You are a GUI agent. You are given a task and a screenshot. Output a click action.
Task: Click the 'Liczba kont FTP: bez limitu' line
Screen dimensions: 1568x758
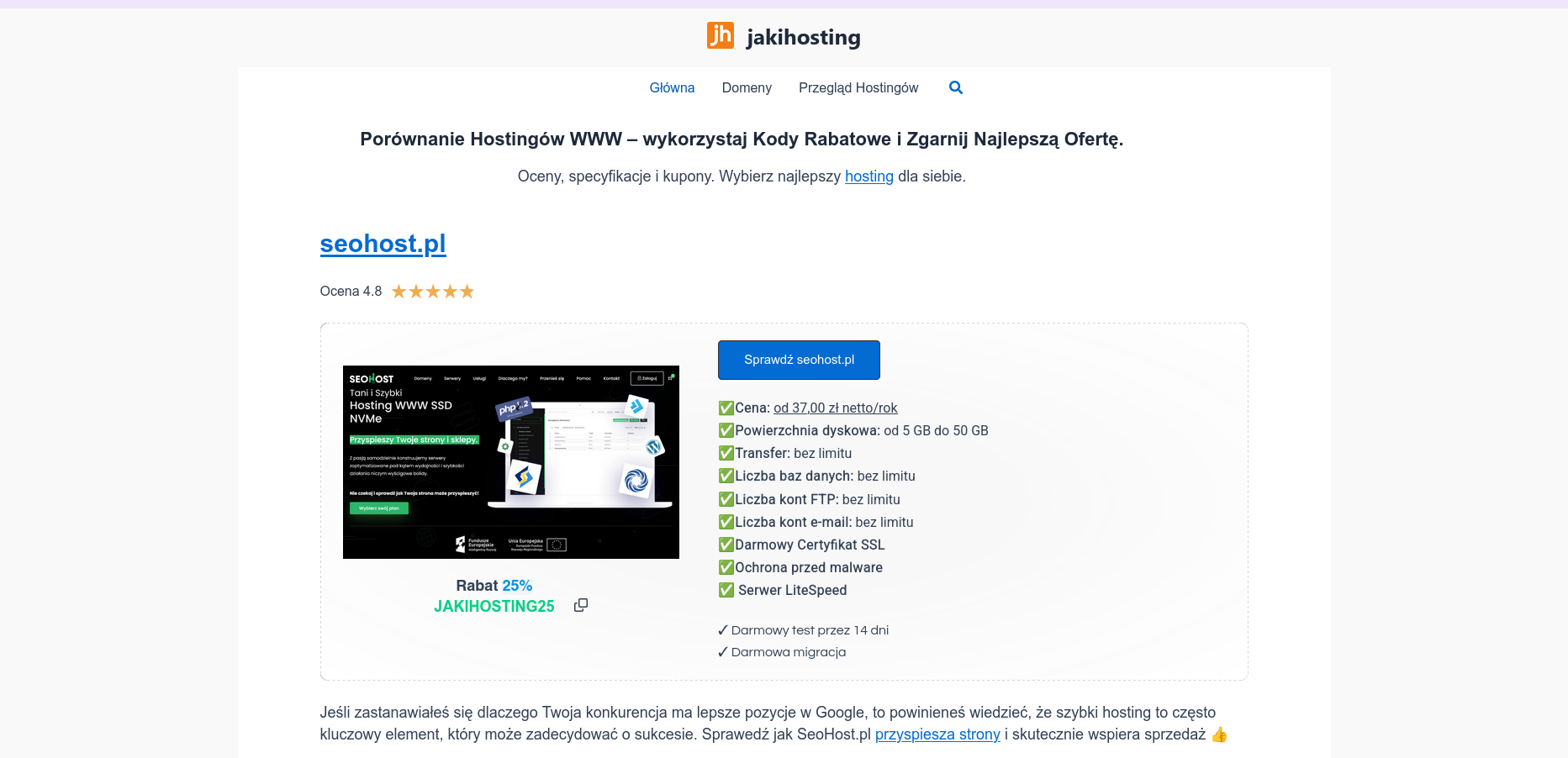click(809, 499)
